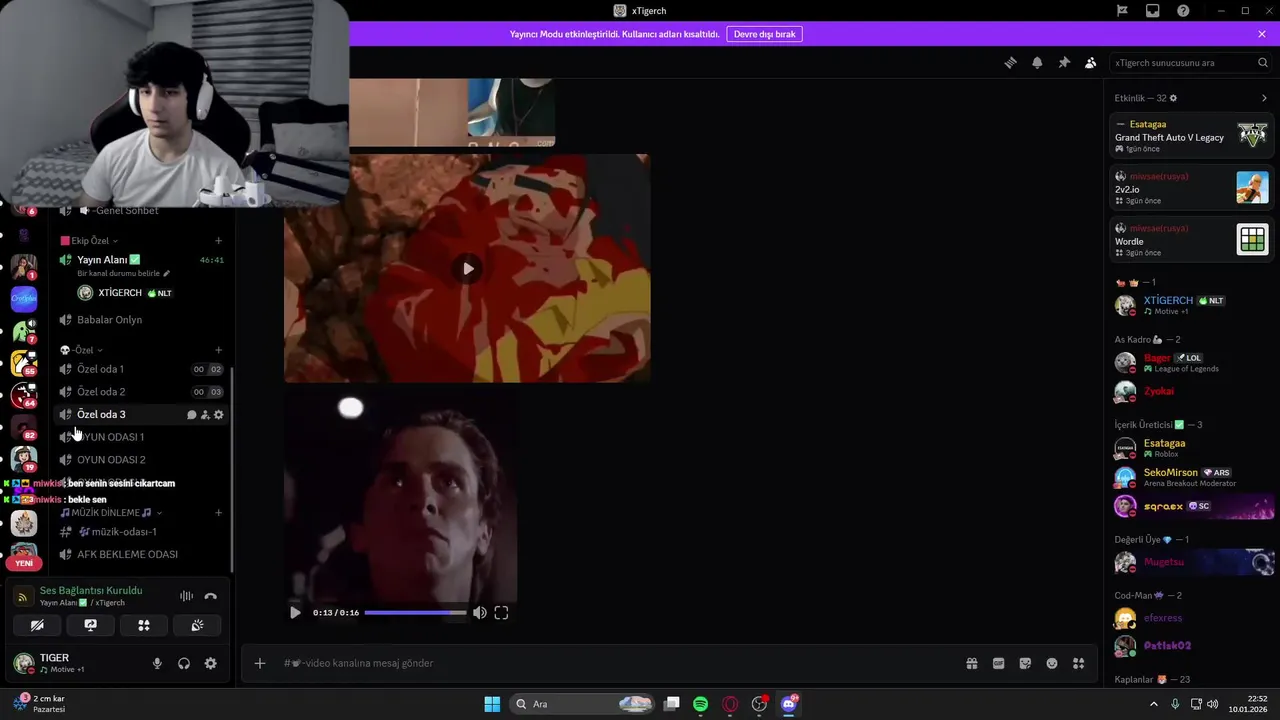Screen dimensions: 1280x720
Task: Click the server search field
Action: (x=1191, y=63)
